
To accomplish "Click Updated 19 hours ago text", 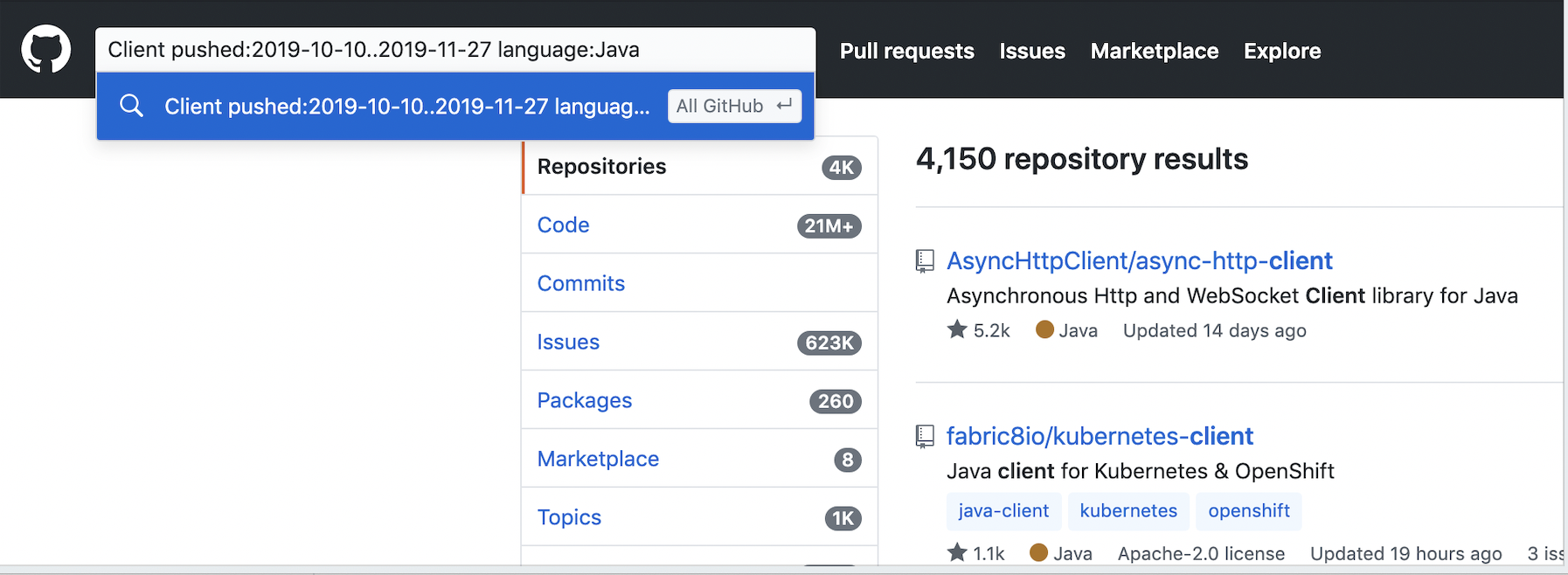I will coord(1406,553).
